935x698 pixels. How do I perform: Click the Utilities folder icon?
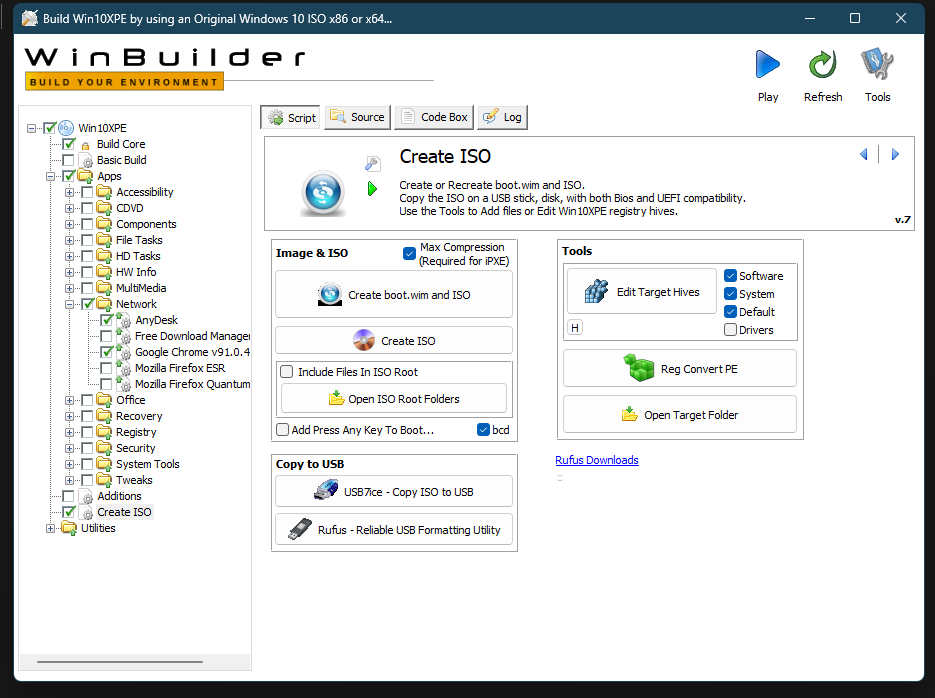tap(69, 528)
